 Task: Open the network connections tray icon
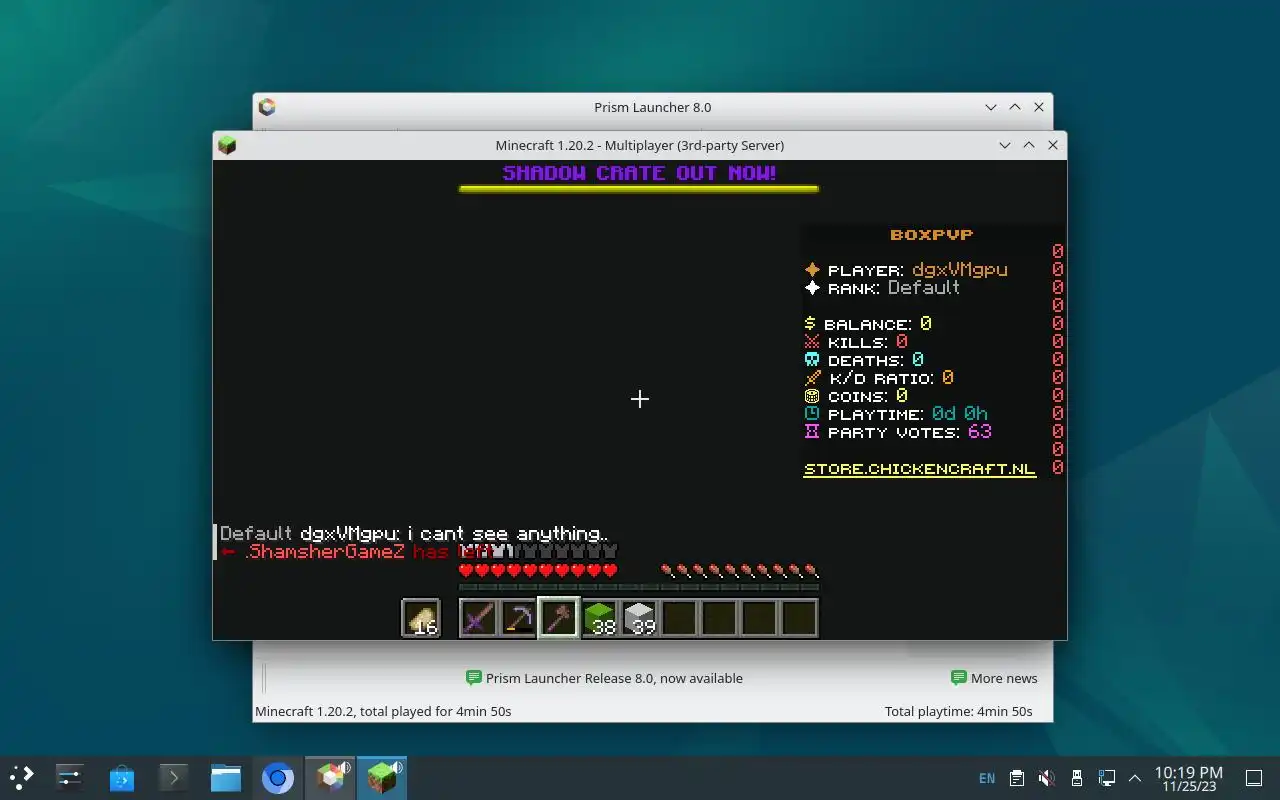(x=1106, y=778)
